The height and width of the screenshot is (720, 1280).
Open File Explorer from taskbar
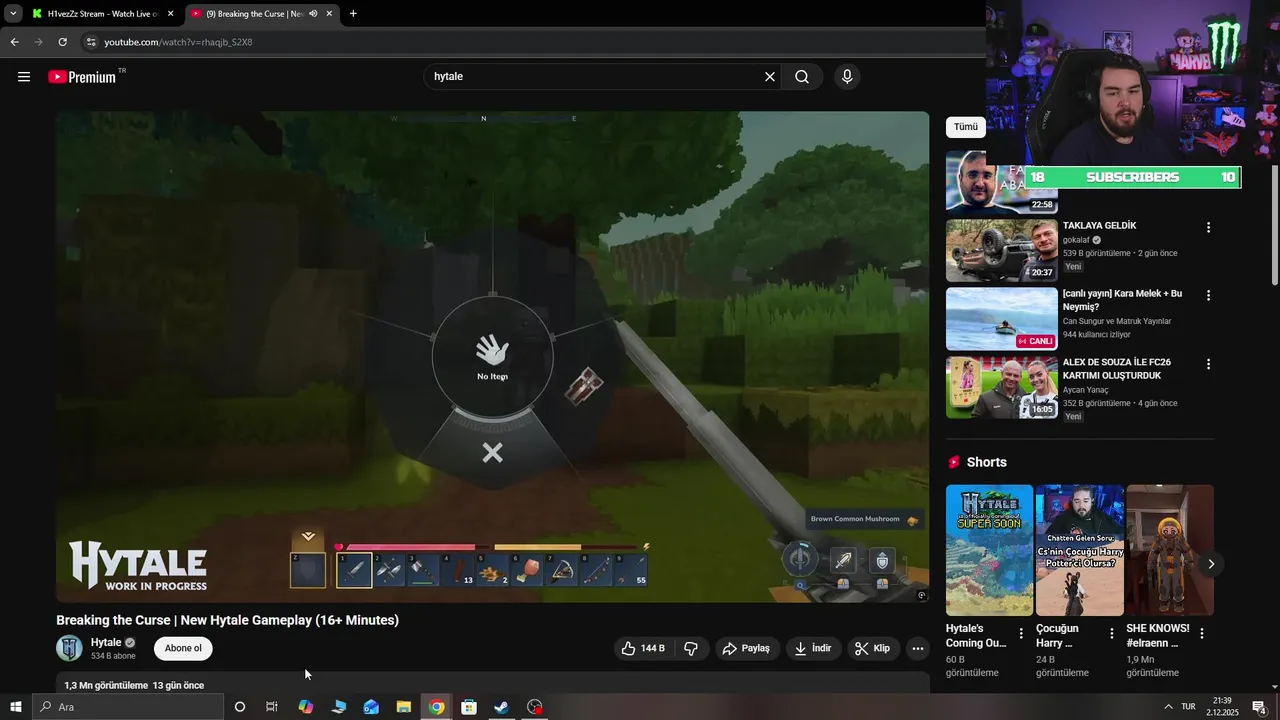404,707
